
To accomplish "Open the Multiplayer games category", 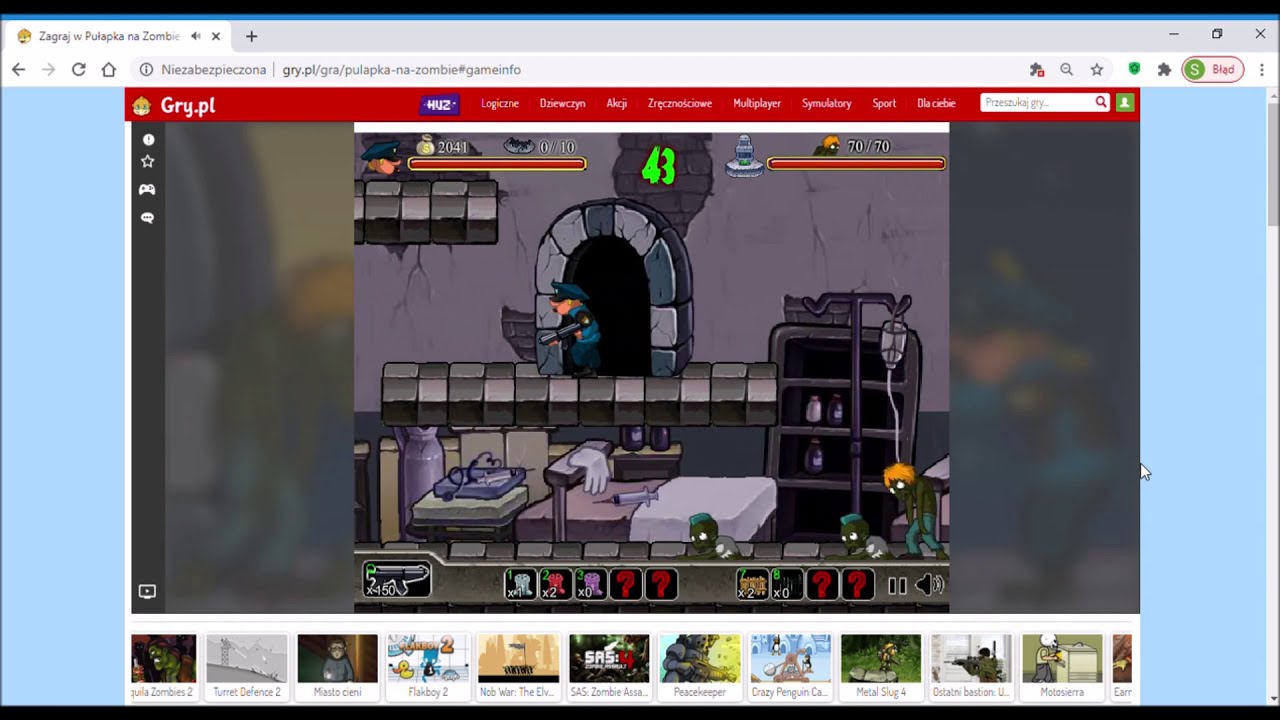I will pos(757,103).
